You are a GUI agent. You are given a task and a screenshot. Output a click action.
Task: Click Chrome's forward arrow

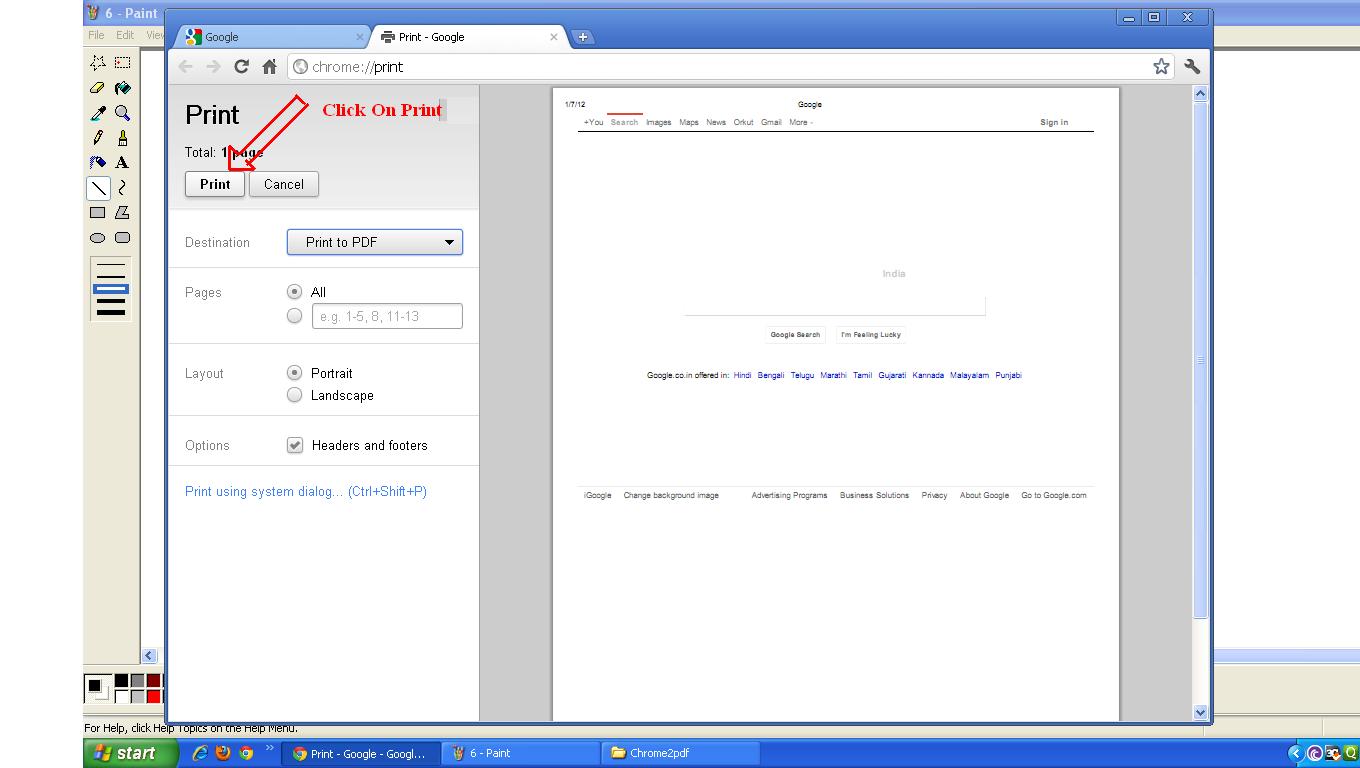pyautogui.click(x=213, y=66)
